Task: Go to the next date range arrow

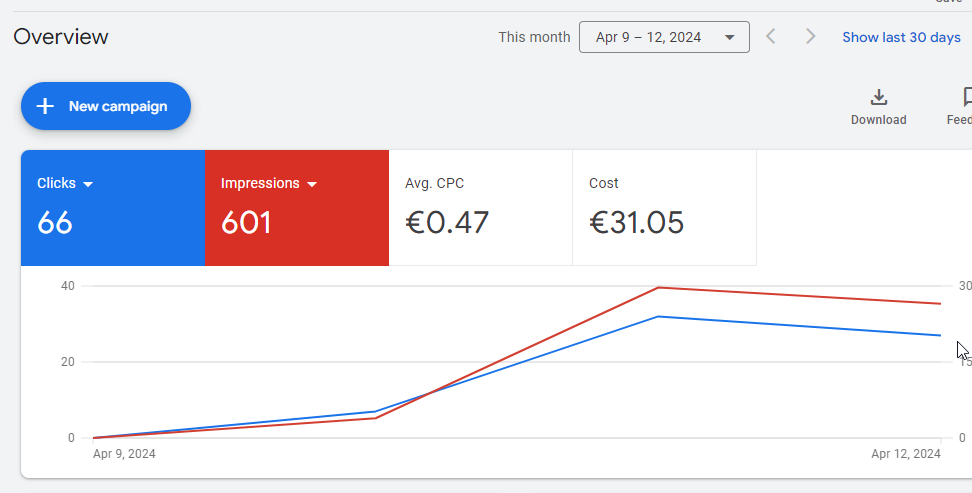Action: (x=810, y=37)
